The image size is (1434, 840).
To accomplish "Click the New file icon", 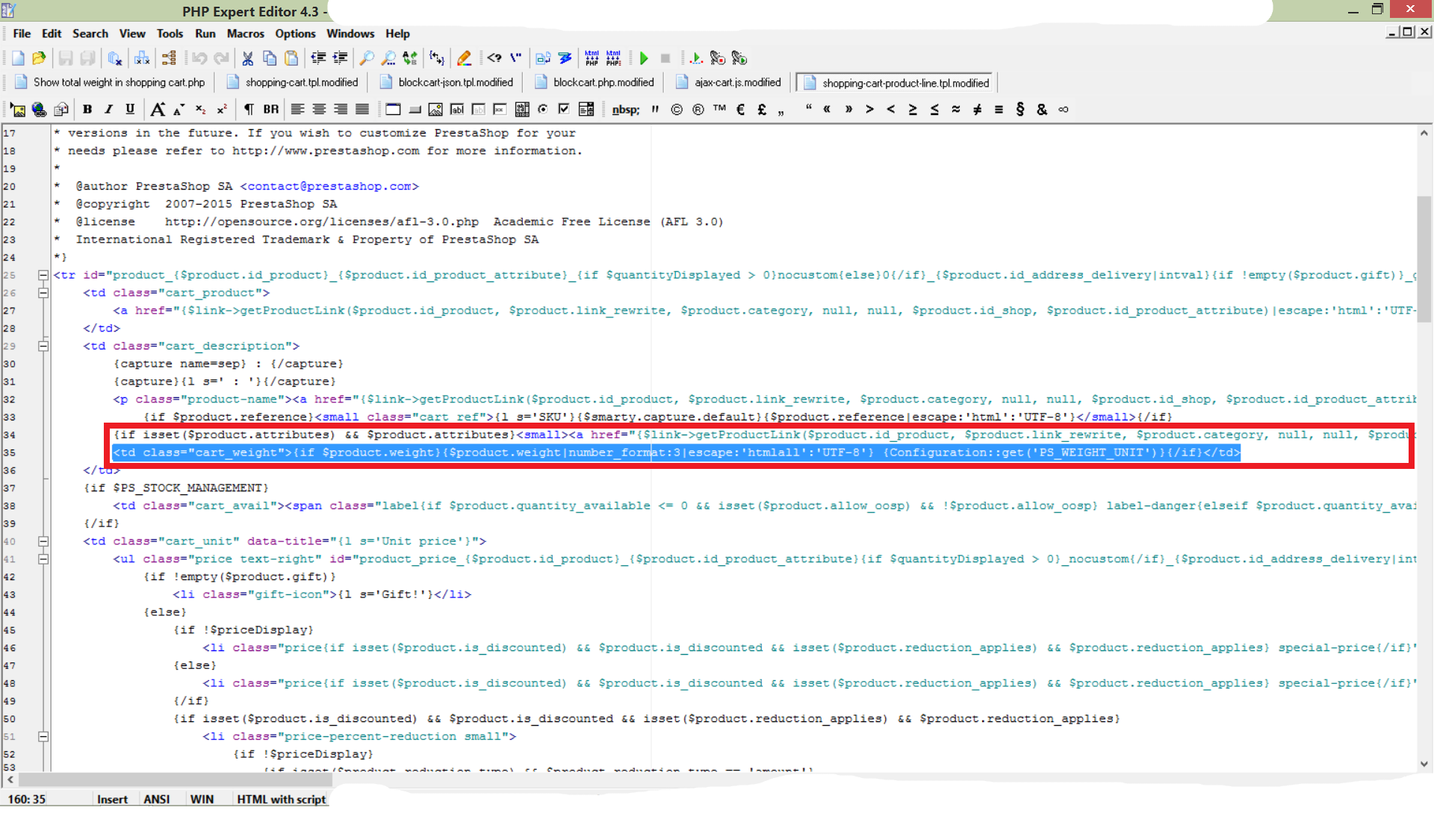I will point(18,58).
